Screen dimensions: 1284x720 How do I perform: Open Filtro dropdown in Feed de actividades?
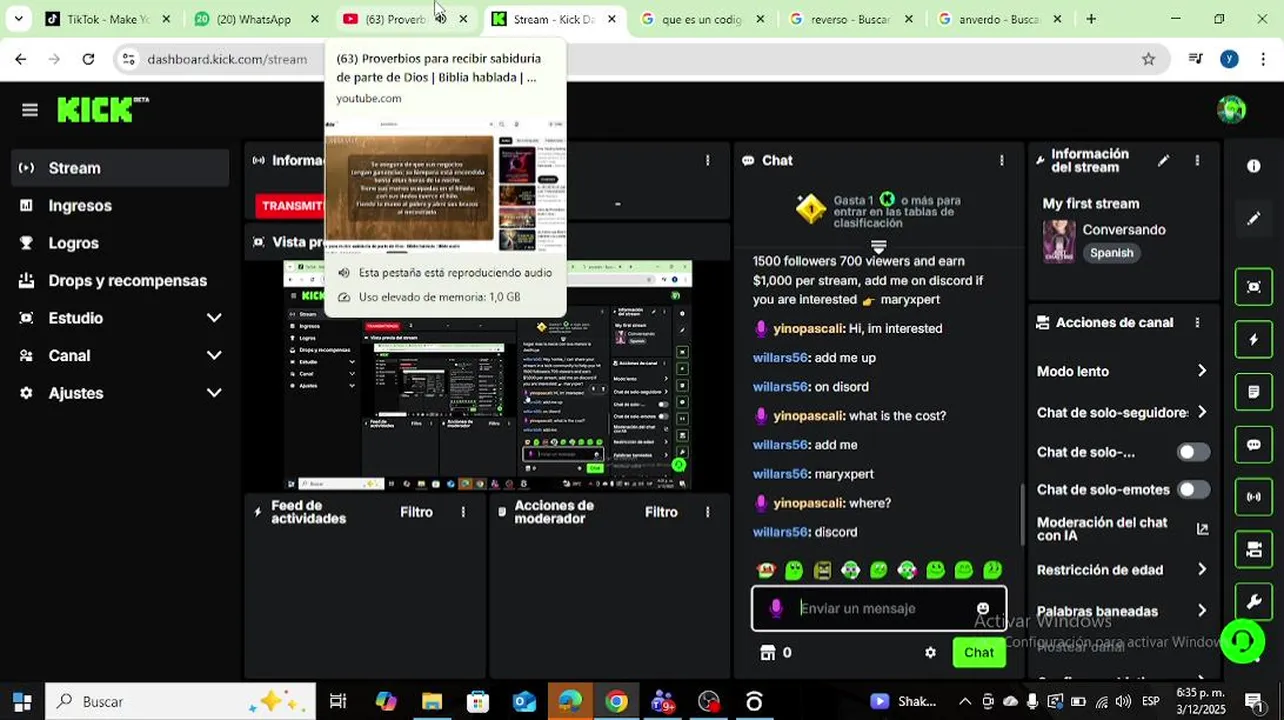pos(416,512)
